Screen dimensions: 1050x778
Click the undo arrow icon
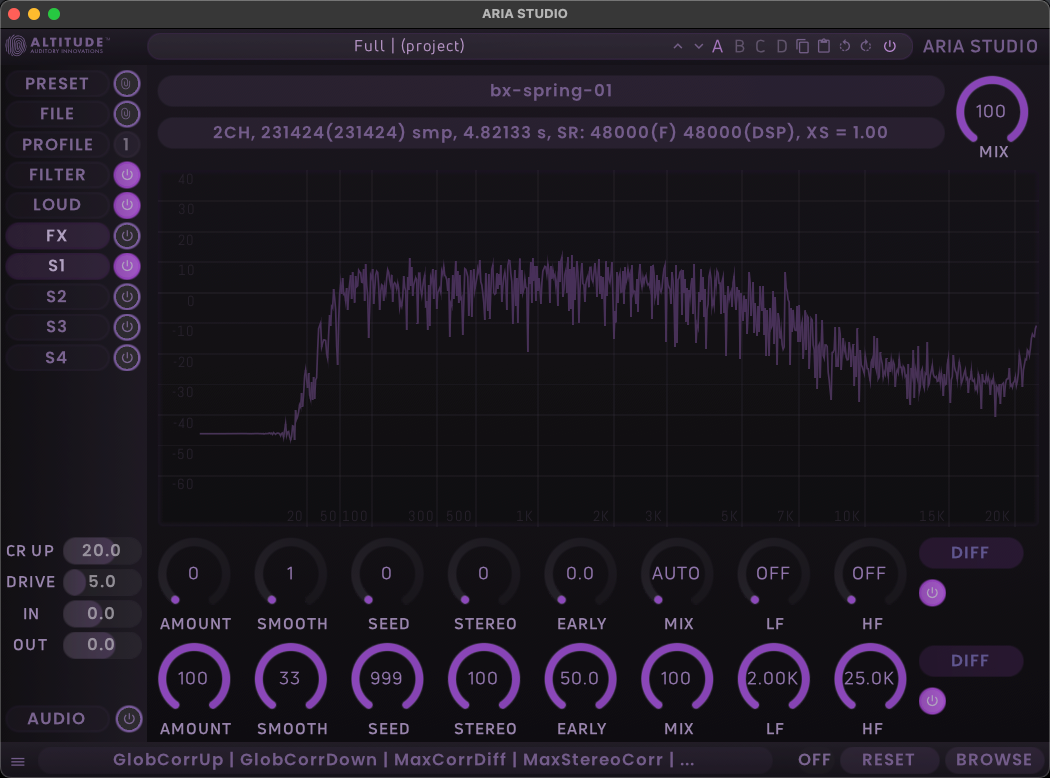coord(845,46)
